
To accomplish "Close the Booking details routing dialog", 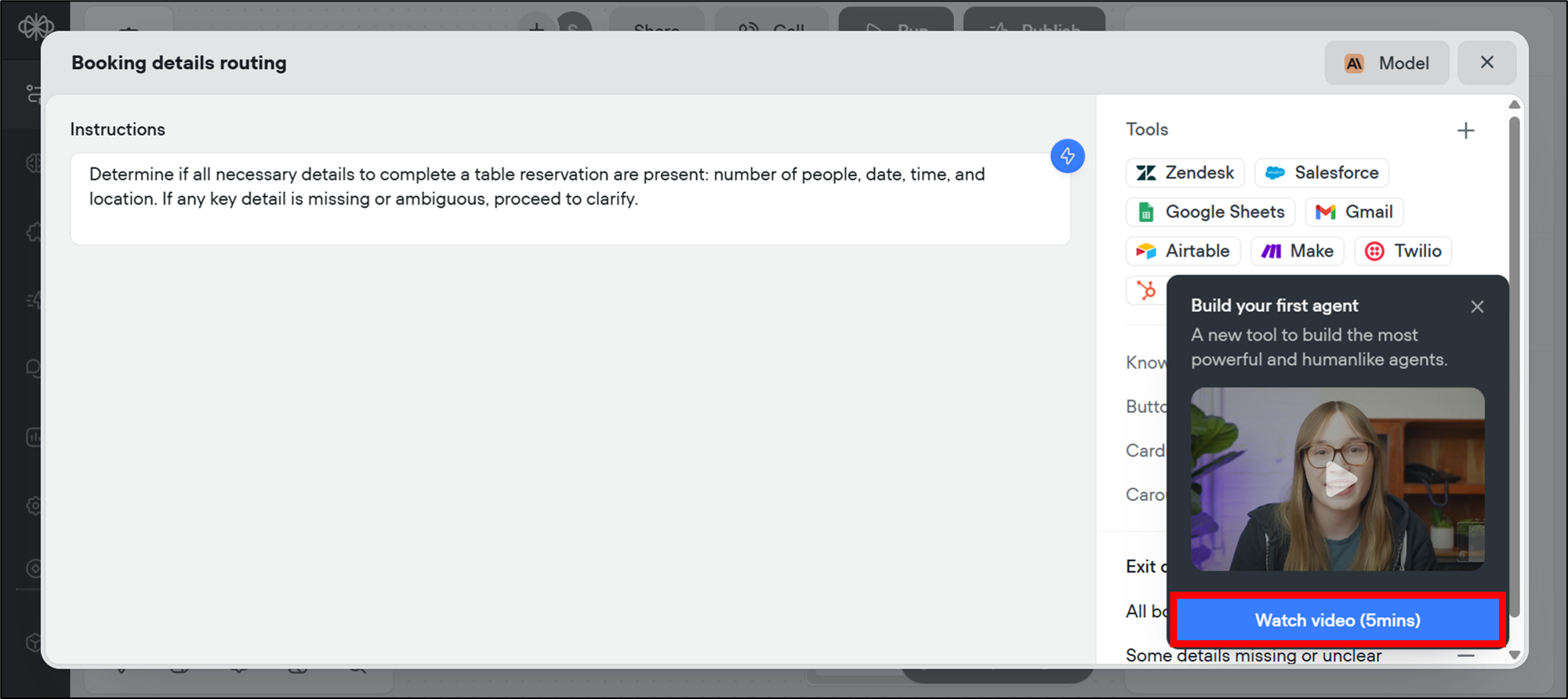I will 1486,63.
